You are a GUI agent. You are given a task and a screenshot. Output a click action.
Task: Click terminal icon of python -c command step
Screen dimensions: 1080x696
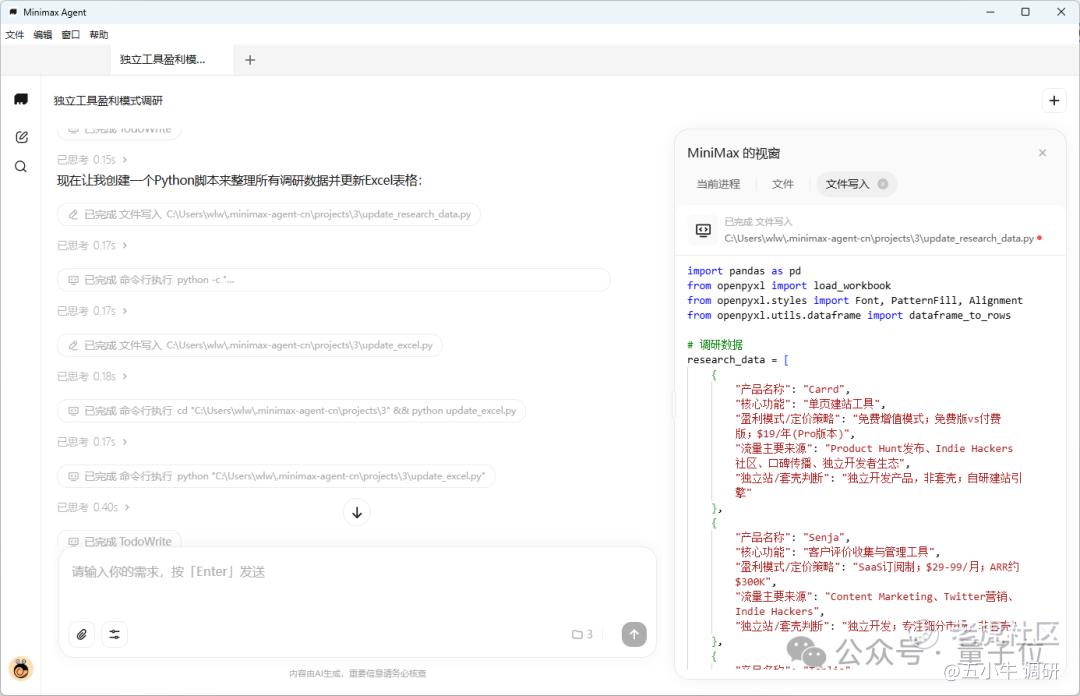pyautogui.click(x=73, y=280)
